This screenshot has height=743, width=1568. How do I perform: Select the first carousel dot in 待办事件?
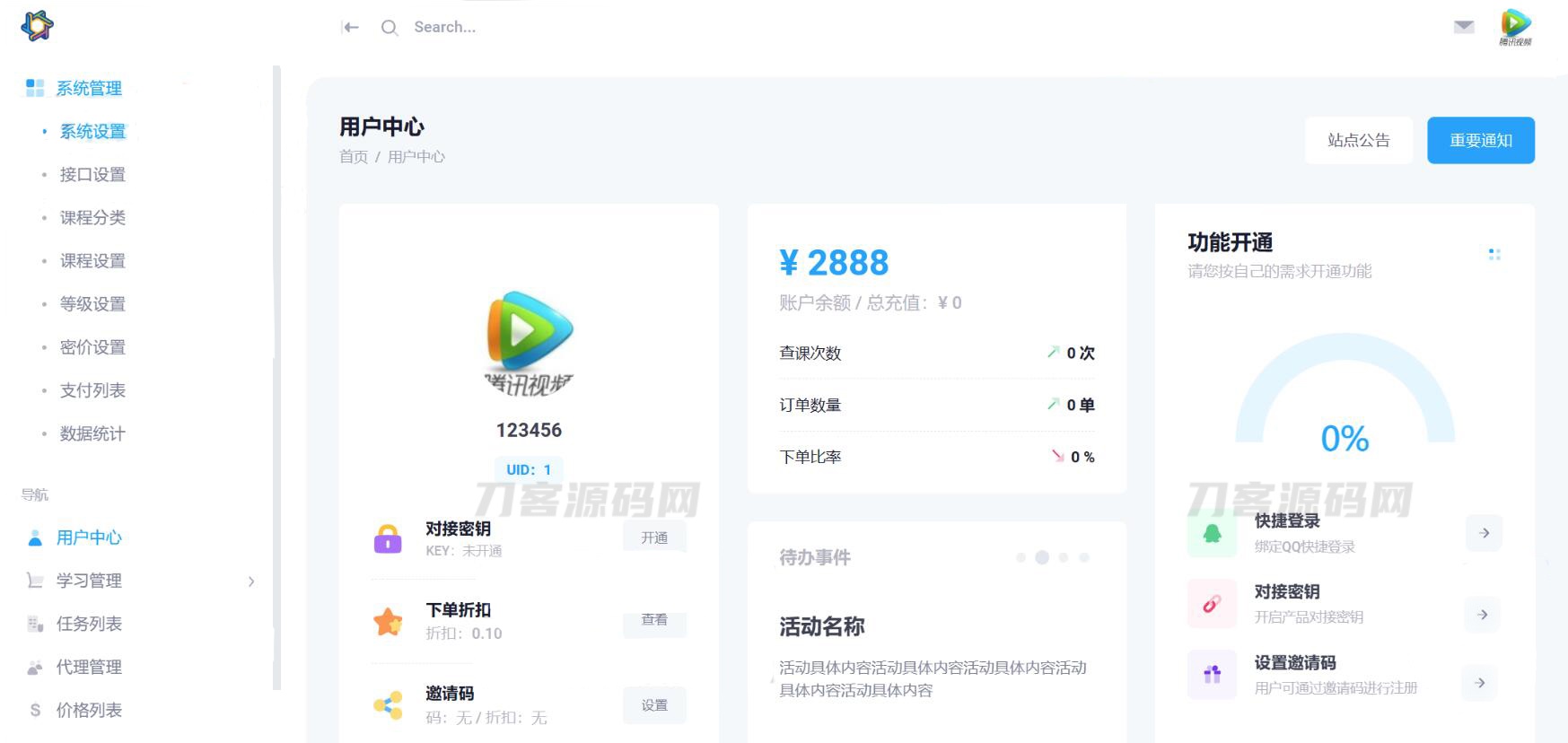(1021, 557)
